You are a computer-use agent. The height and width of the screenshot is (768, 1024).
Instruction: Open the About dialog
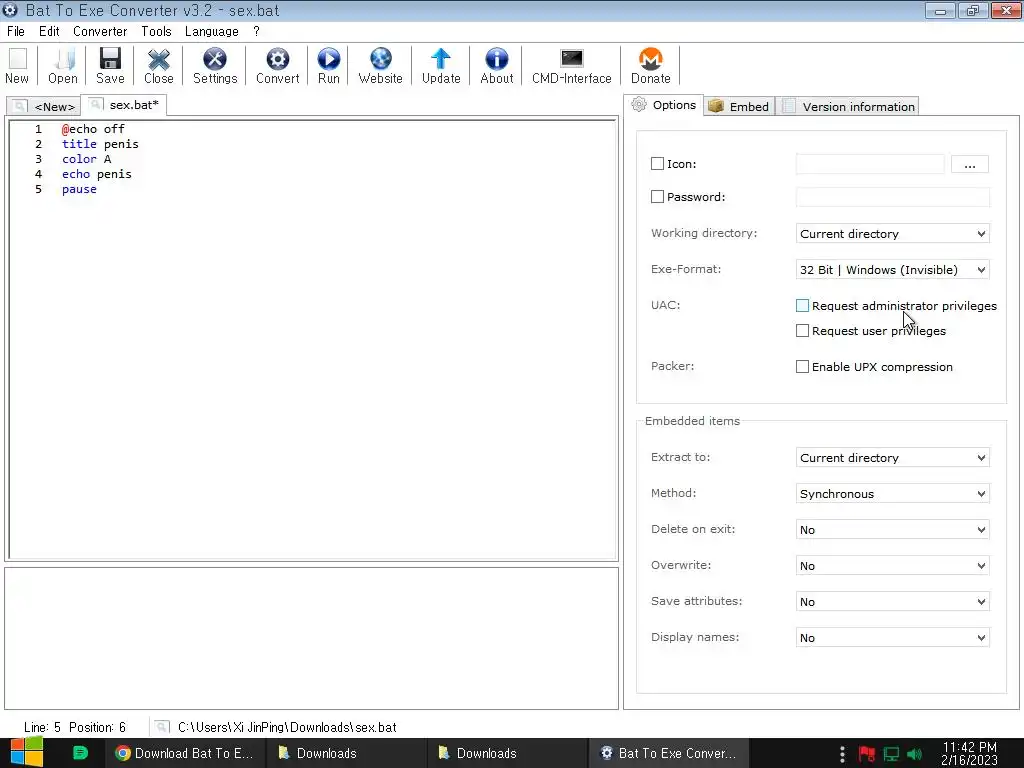(496, 65)
